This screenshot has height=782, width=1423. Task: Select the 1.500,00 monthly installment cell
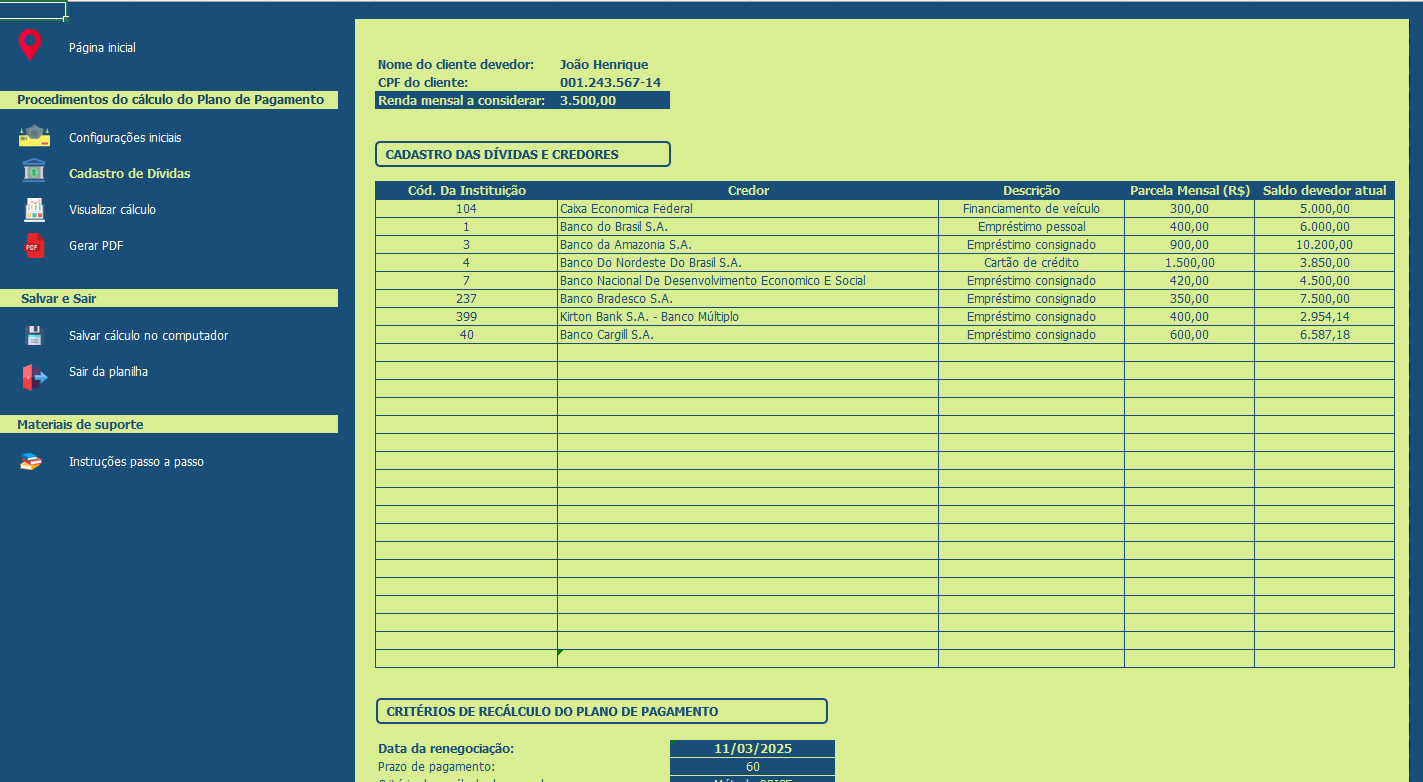(x=1189, y=263)
